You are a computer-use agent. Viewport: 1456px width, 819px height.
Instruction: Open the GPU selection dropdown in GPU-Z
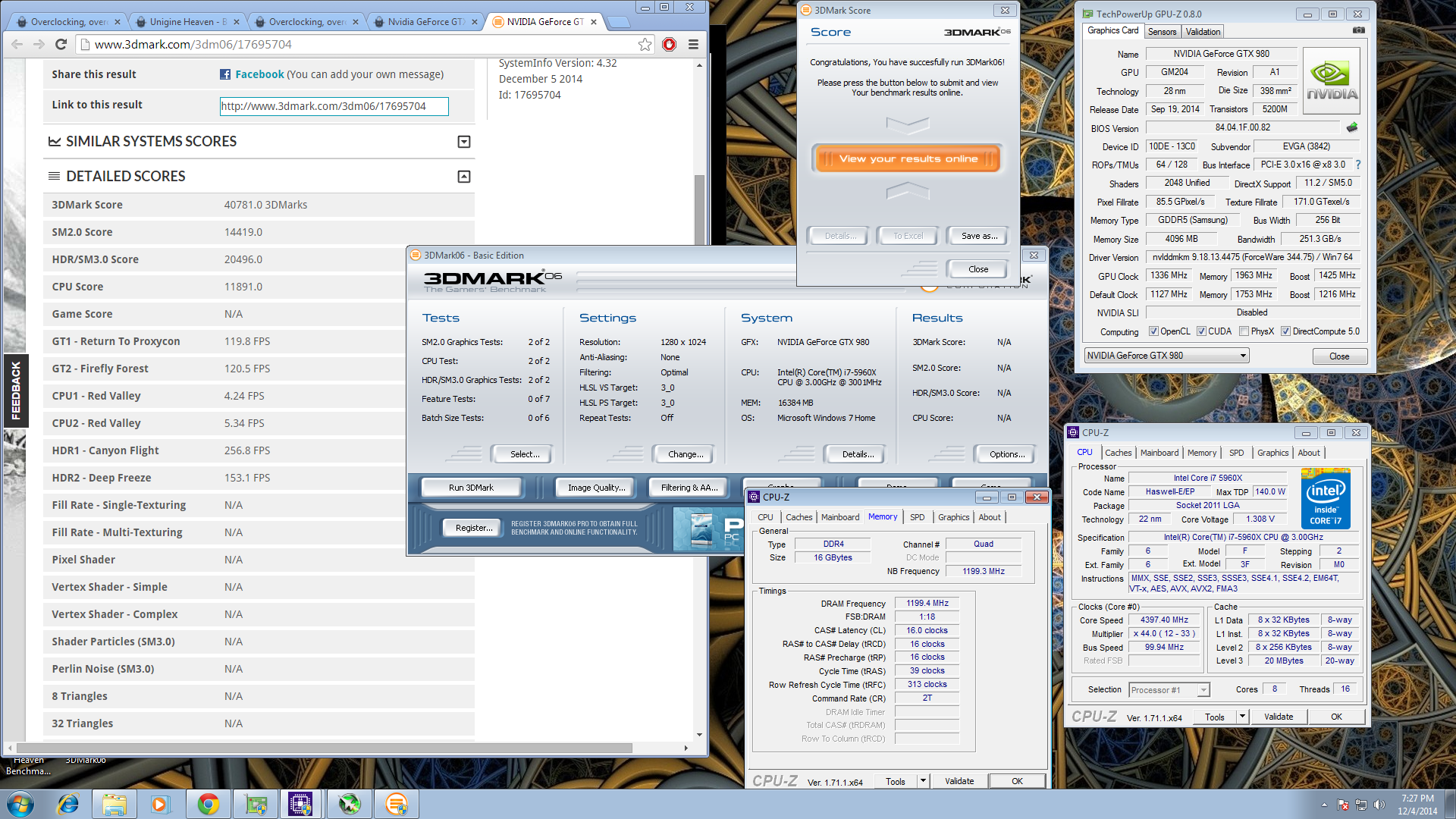[x=1166, y=356]
